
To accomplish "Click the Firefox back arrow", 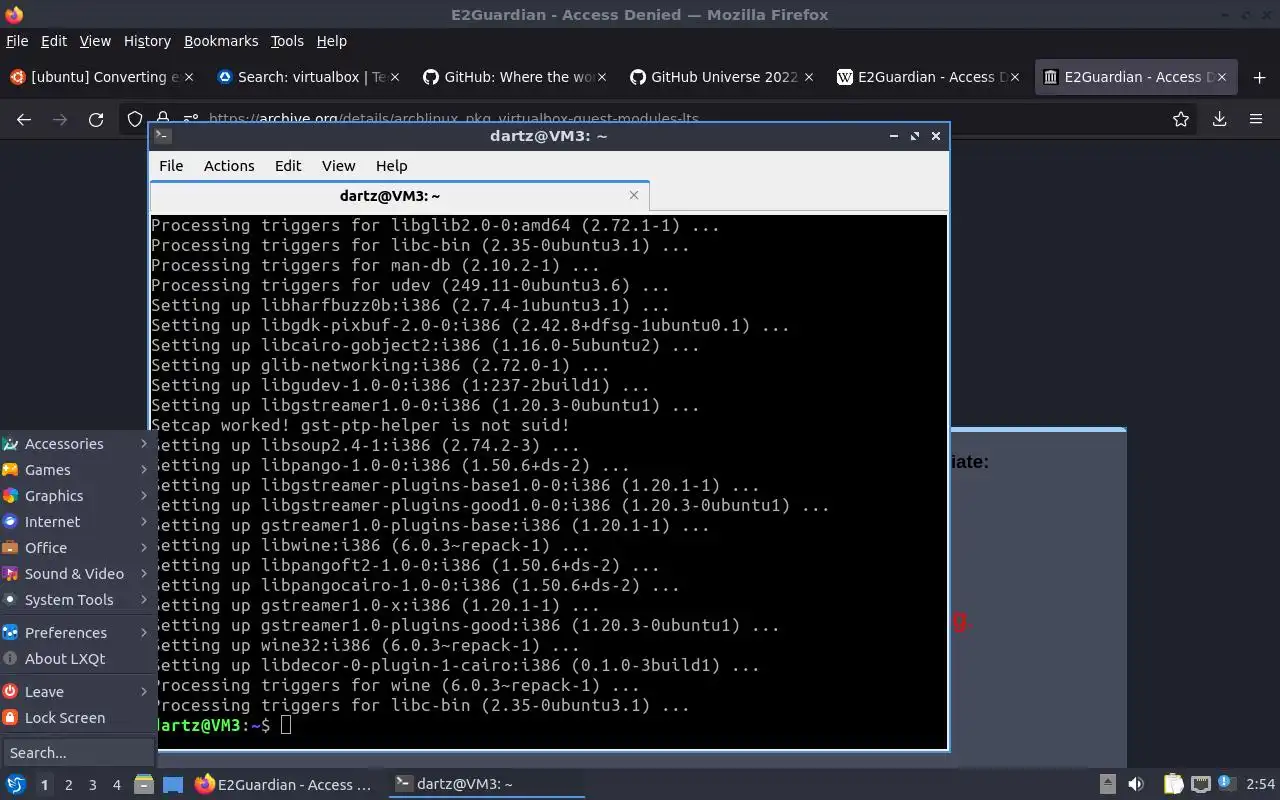I will [24, 119].
